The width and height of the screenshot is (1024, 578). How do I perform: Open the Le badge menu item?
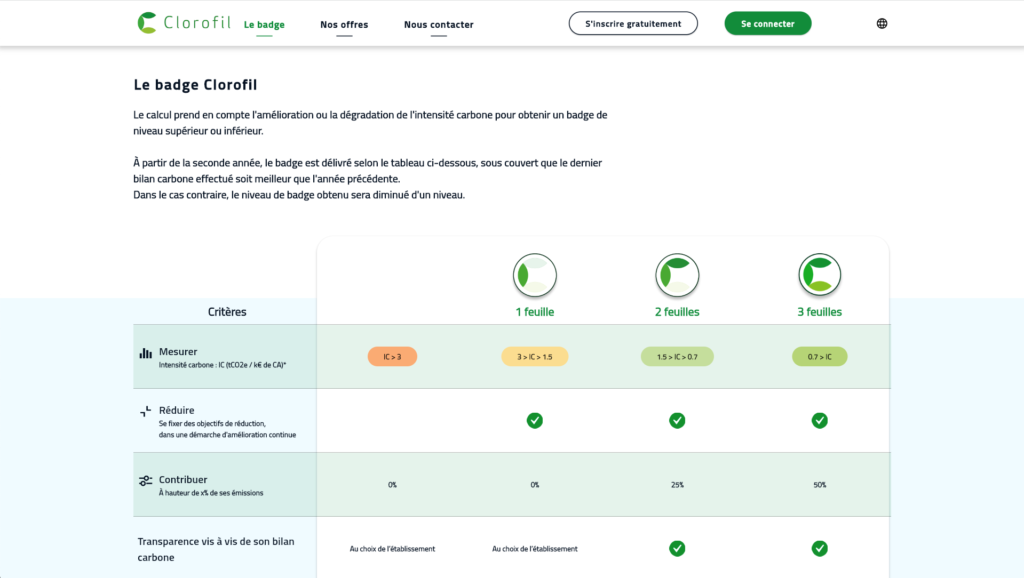coord(264,24)
